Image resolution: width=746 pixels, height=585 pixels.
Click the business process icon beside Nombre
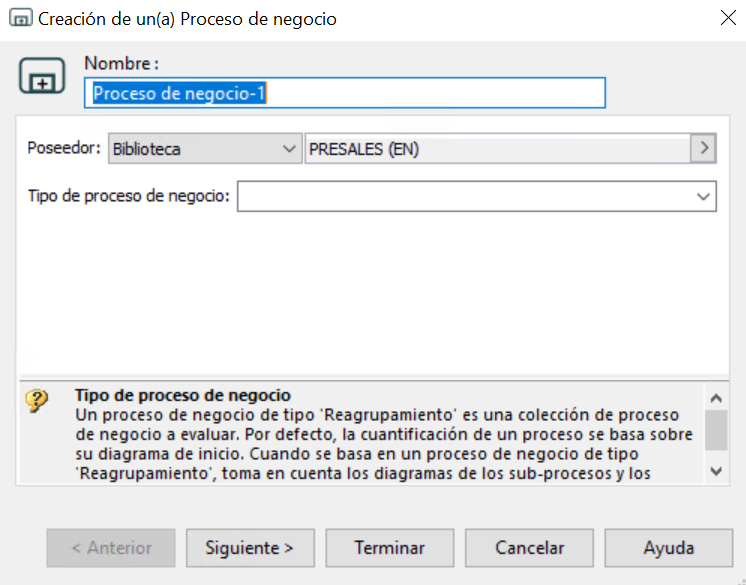point(42,76)
